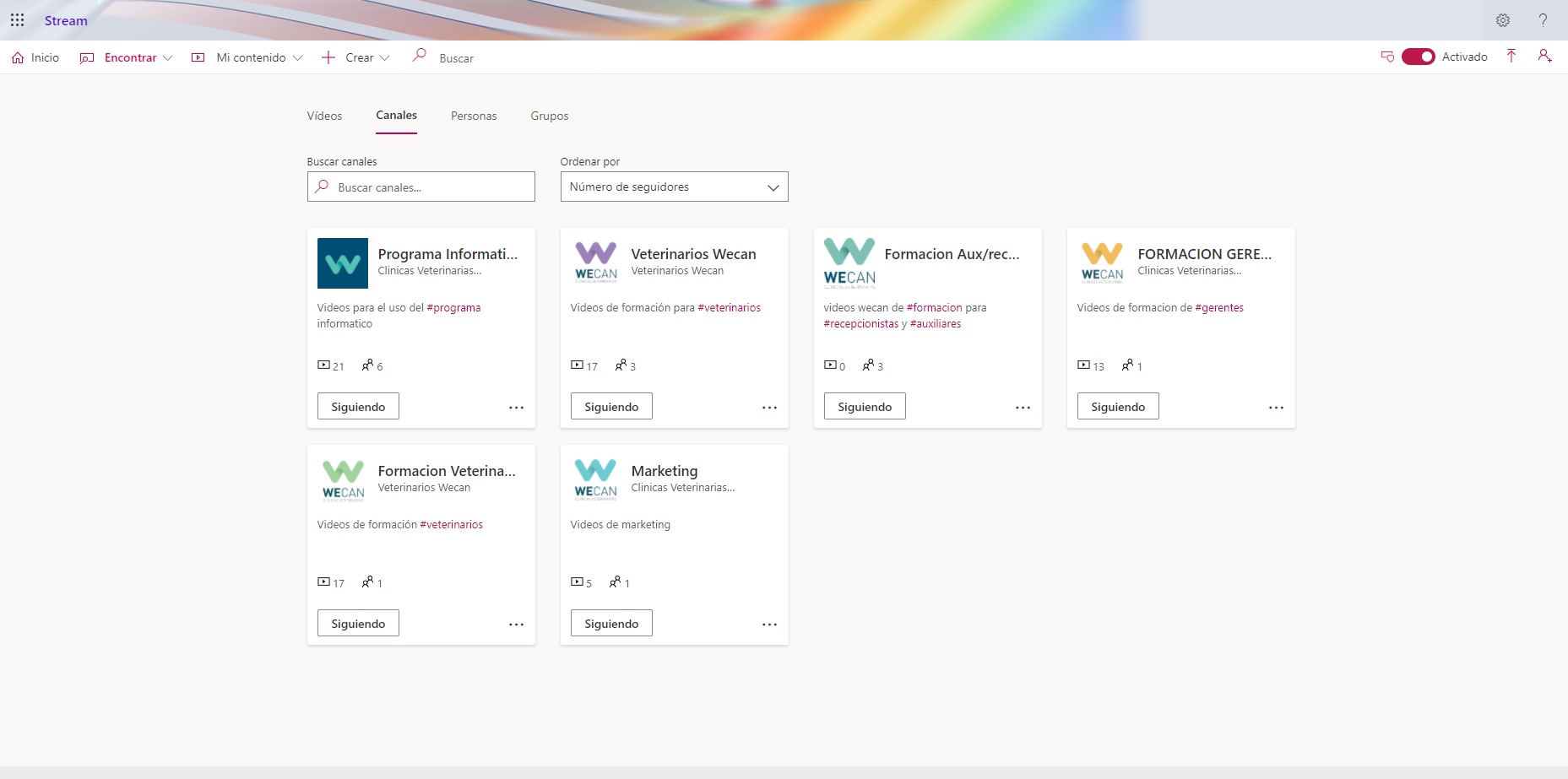Open more options on Formacion Veterina... card

point(516,625)
